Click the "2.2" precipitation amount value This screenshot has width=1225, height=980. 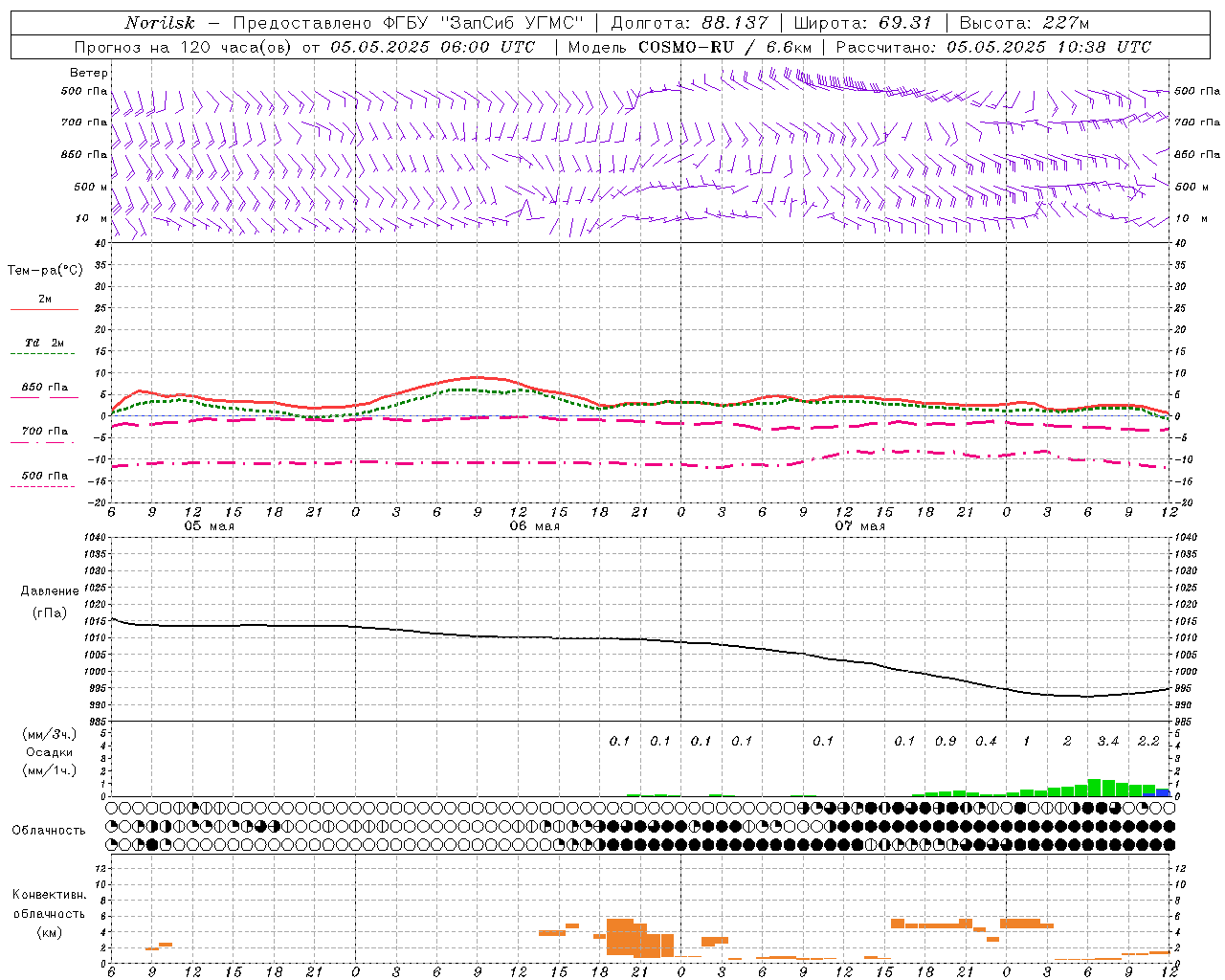[x=1148, y=742]
